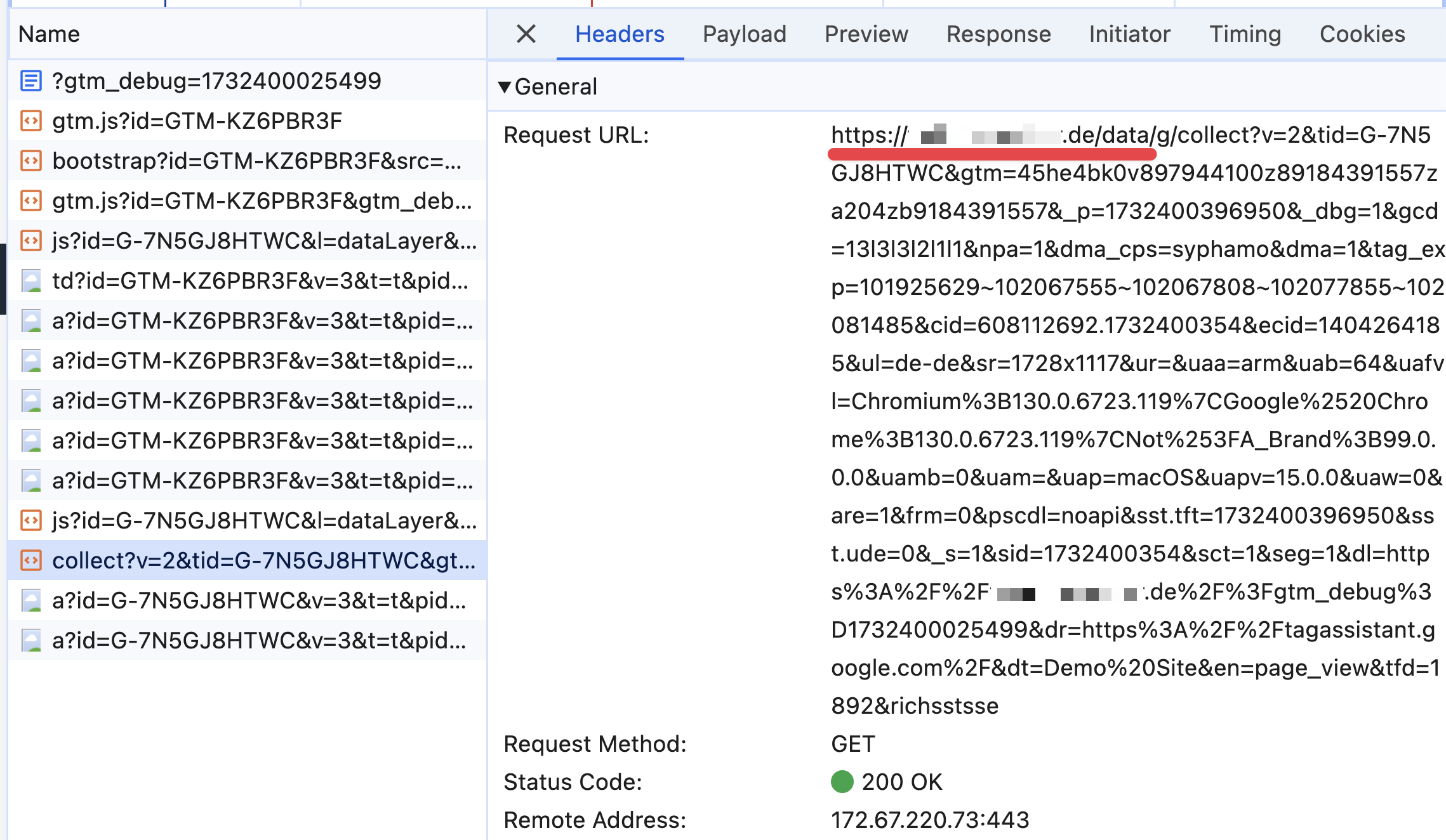This screenshot has width=1446, height=840.
Task: Click script icon for gtm.js gtm_deb... request
Action: [x=31, y=200]
